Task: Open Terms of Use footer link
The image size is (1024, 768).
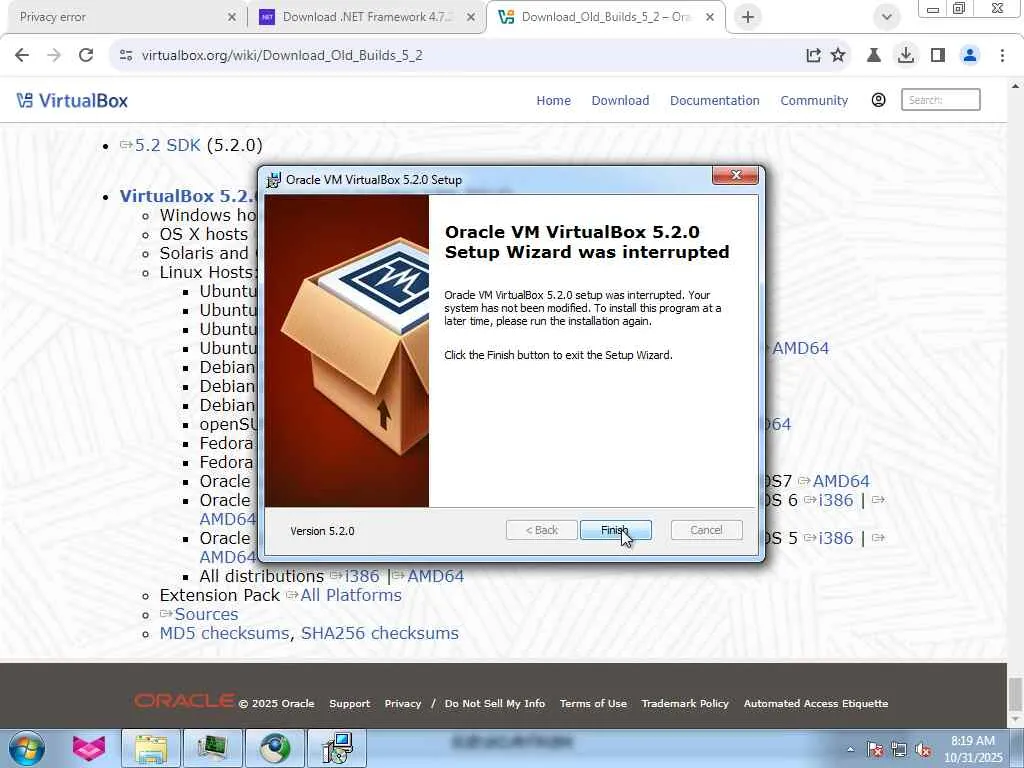Action: (x=593, y=703)
